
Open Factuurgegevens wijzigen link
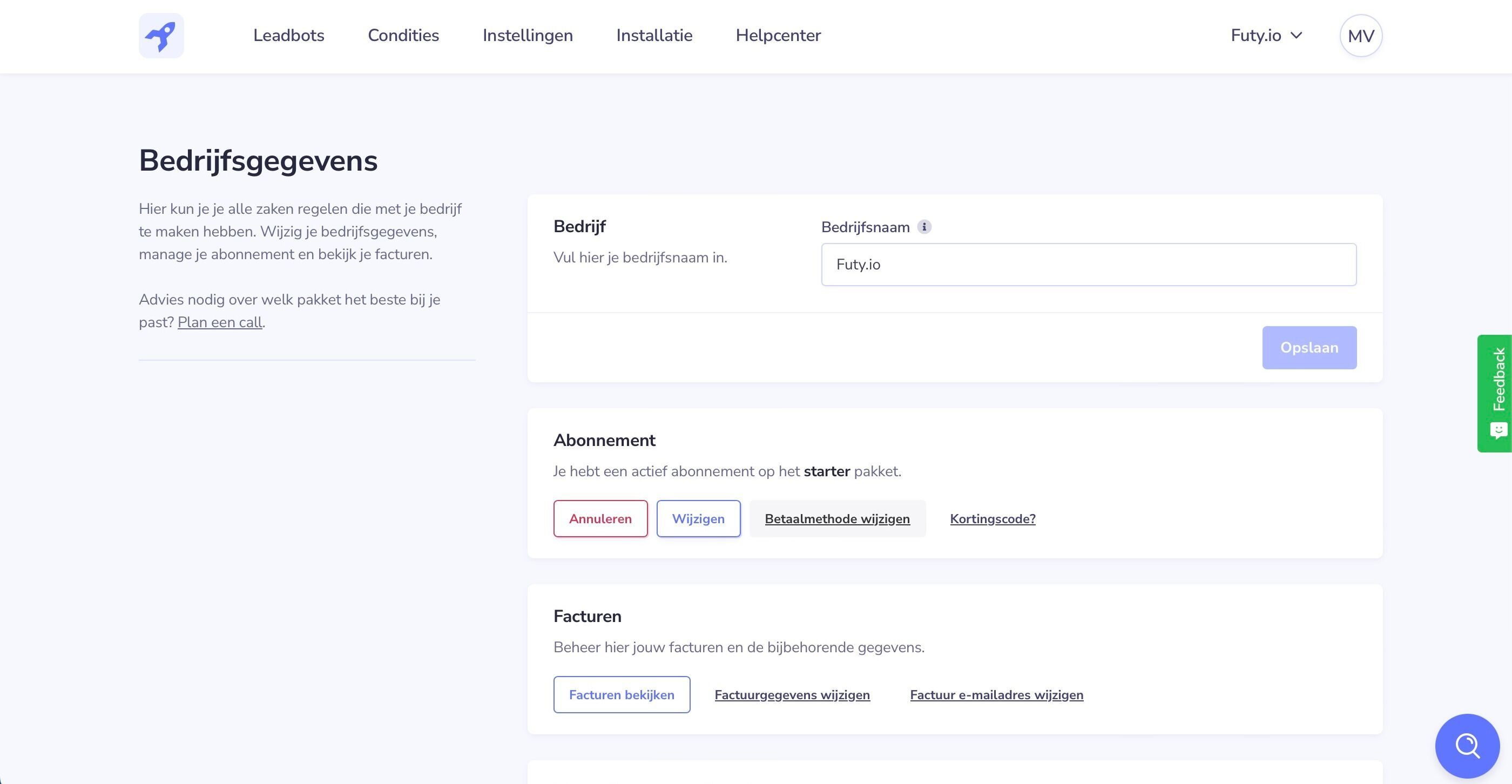tap(792, 695)
